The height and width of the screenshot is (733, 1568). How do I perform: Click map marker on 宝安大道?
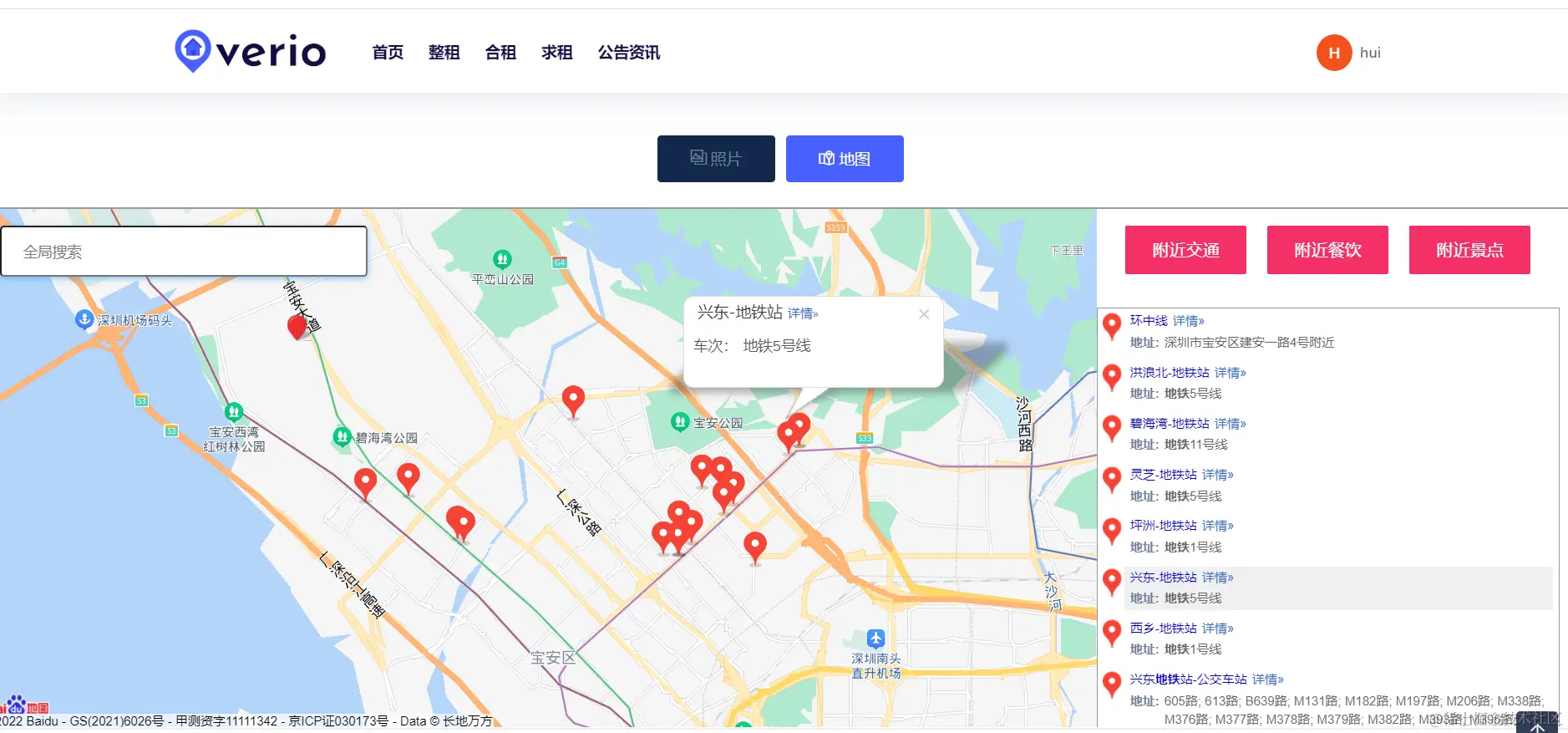click(x=297, y=327)
